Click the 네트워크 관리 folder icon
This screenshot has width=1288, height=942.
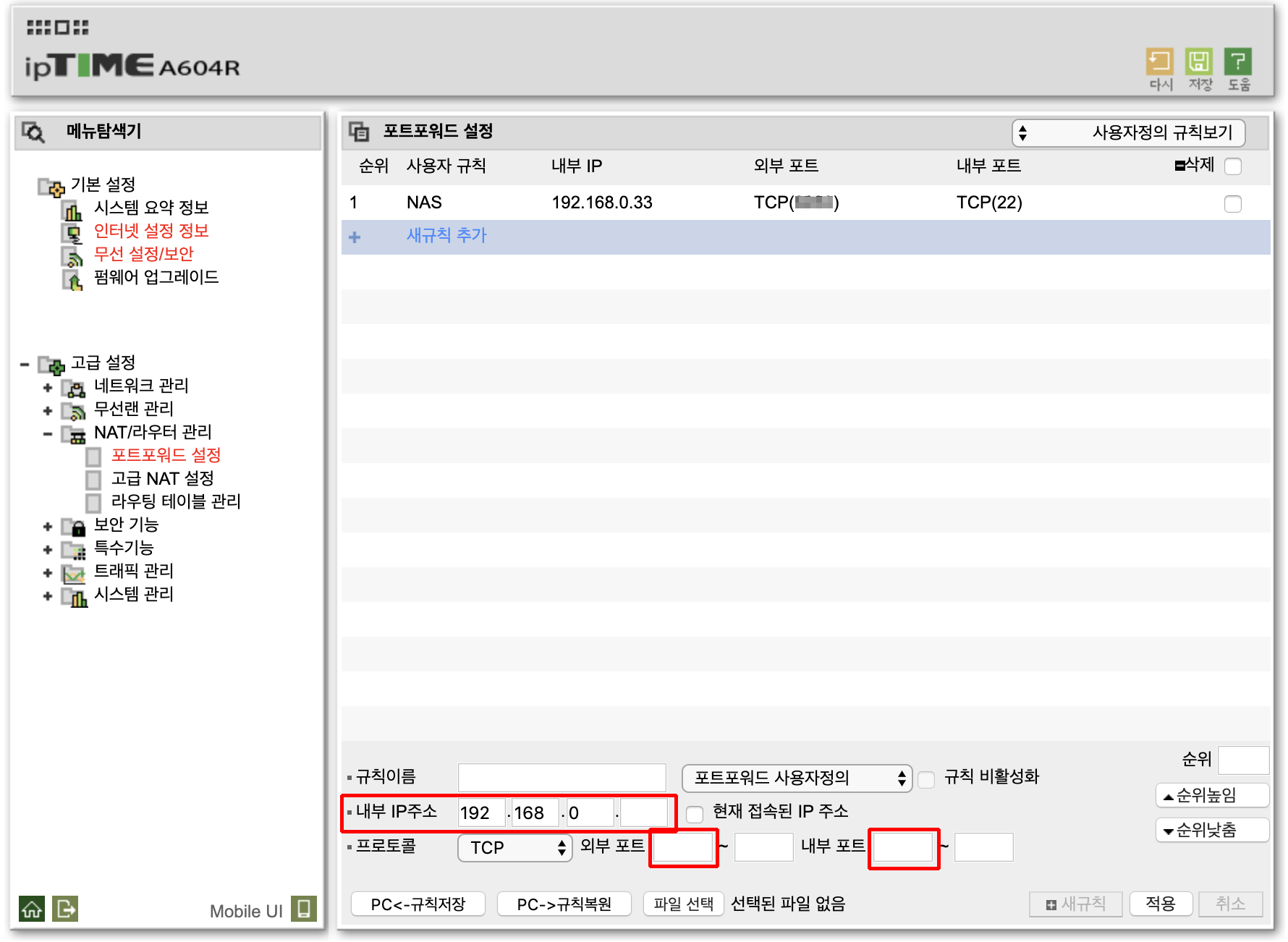pyautogui.click(x=73, y=388)
